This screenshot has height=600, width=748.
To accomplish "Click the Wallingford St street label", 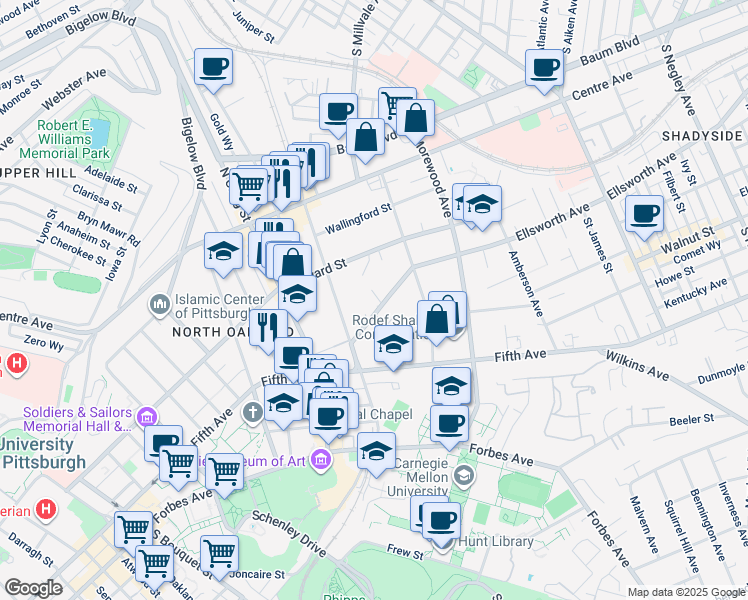I will 358,218.
